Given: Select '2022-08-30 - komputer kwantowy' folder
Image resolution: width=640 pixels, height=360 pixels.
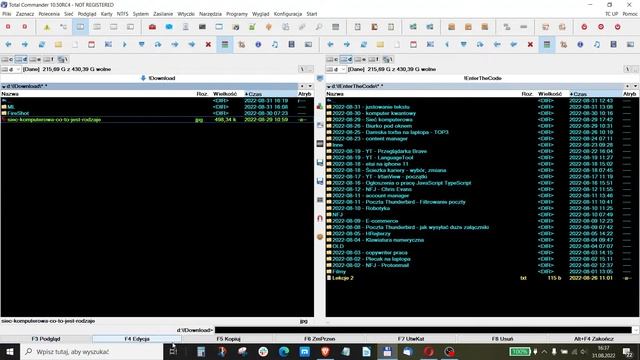Looking at the screenshot, I should (482, 113).
